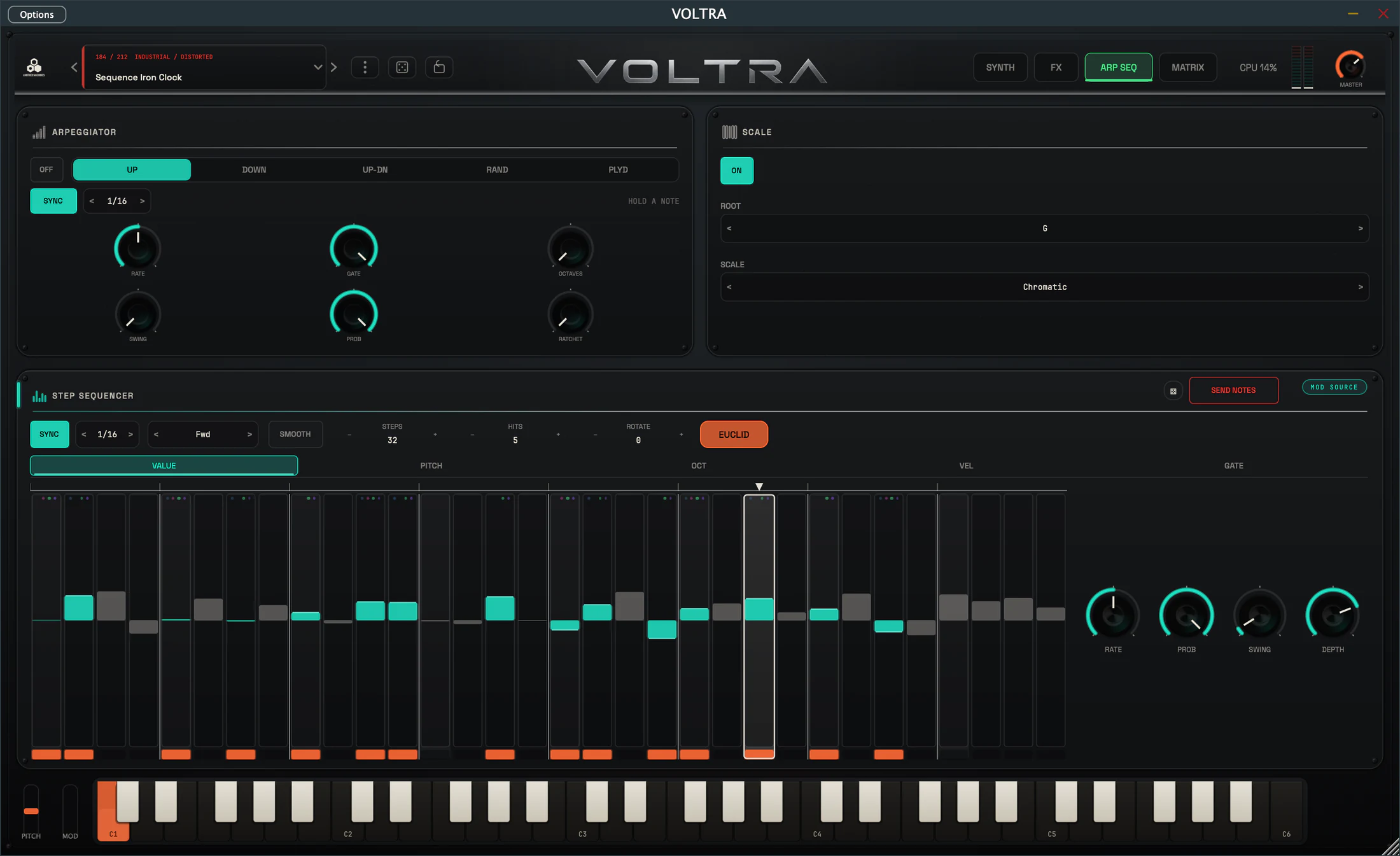Set arpeggiator mode to PLYD
This screenshot has width=1400, height=856.
[618, 170]
